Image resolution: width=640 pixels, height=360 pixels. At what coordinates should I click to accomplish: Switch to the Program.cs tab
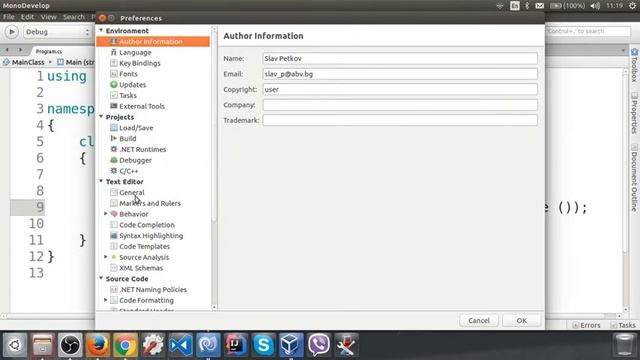coord(49,51)
